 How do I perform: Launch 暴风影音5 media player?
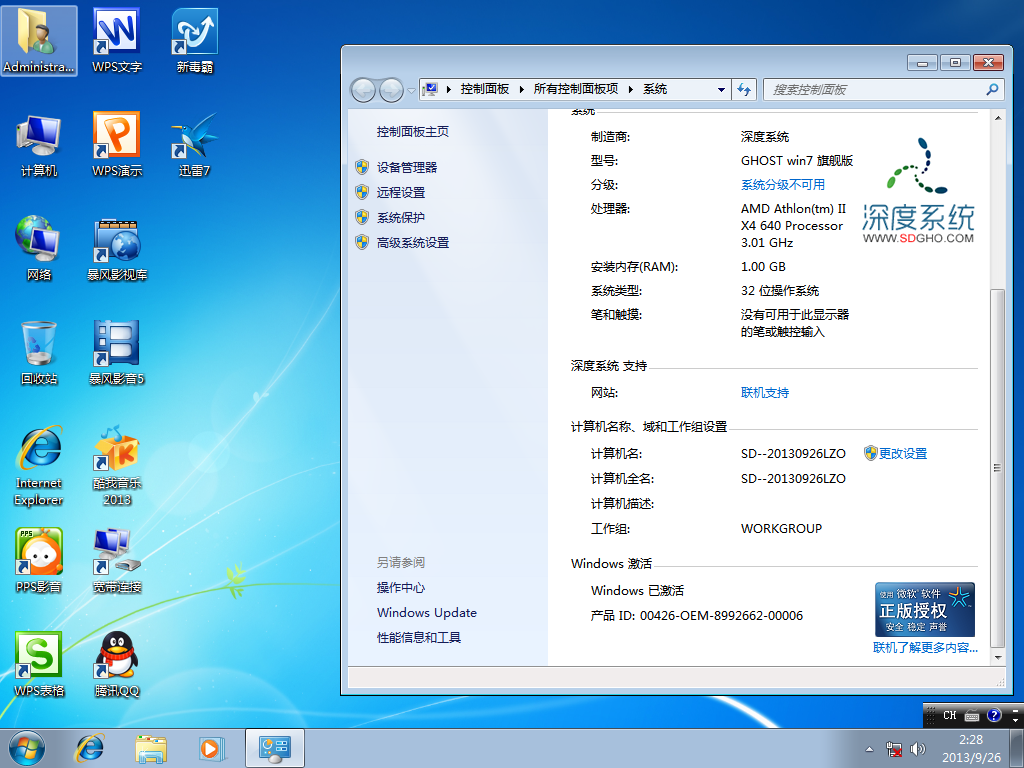[x=116, y=353]
